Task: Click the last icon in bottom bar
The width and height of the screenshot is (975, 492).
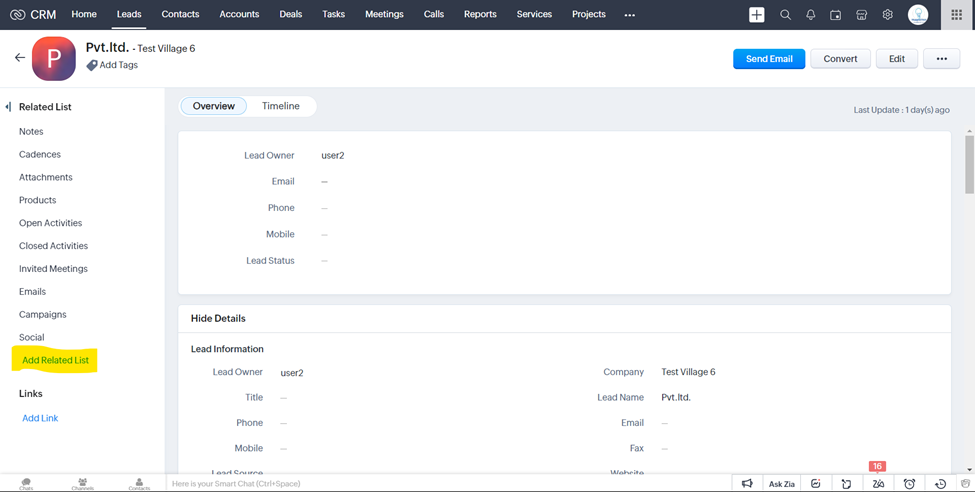Action: (x=965, y=483)
